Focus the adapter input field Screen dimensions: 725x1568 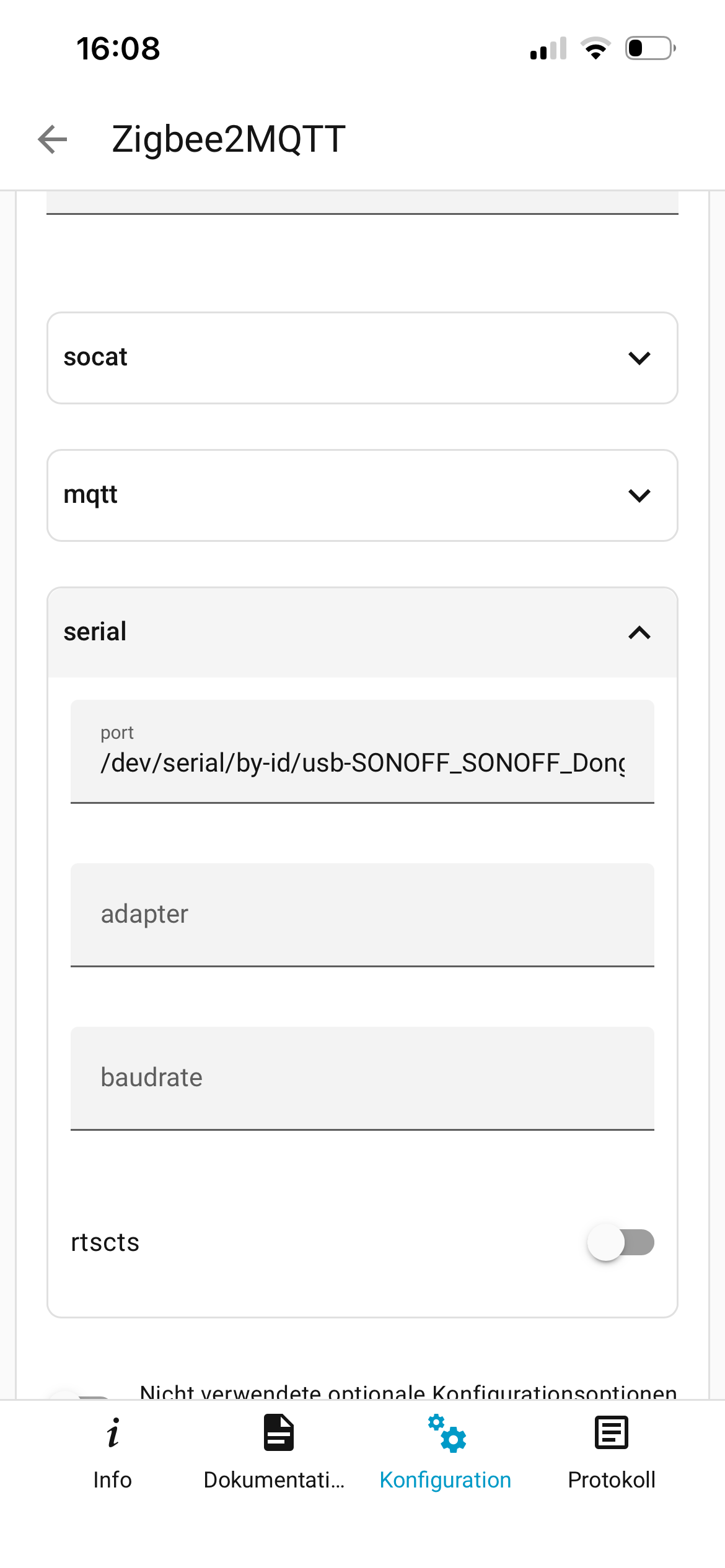tap(362, 915)
